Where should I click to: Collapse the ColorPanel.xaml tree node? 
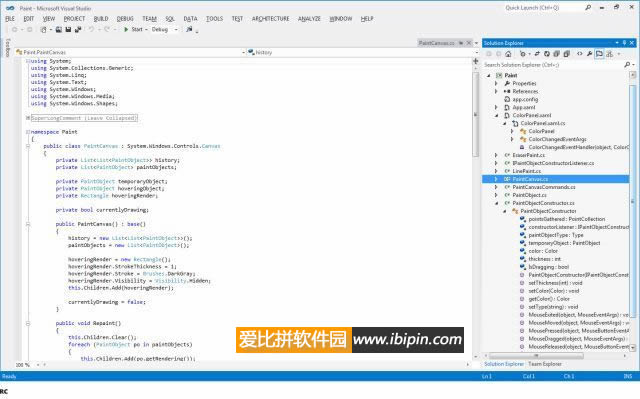pos(496,115)
